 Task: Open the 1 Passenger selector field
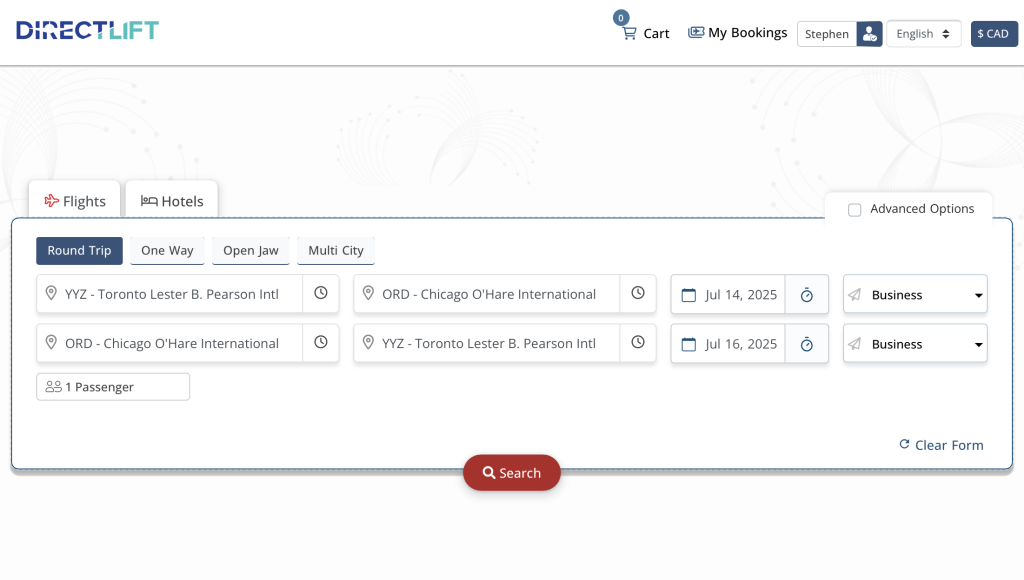tap(112, 386)
